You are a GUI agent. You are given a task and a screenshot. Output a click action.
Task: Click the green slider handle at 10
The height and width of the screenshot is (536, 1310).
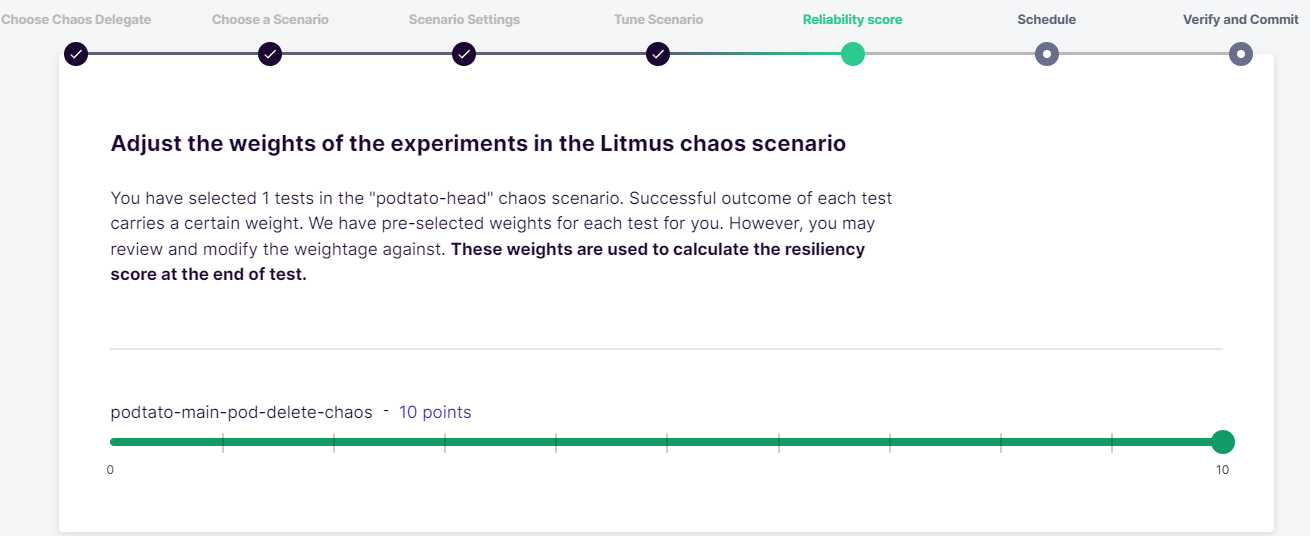[1222, 442]
